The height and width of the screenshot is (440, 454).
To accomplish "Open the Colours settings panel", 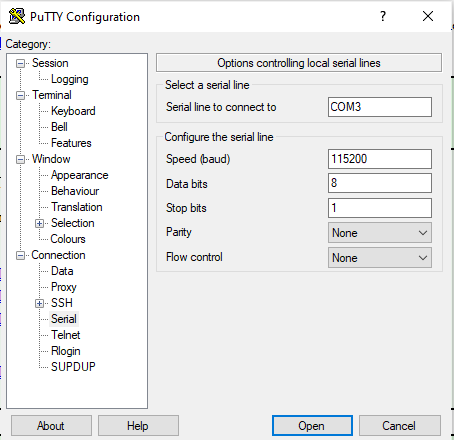I will (68, 239).
